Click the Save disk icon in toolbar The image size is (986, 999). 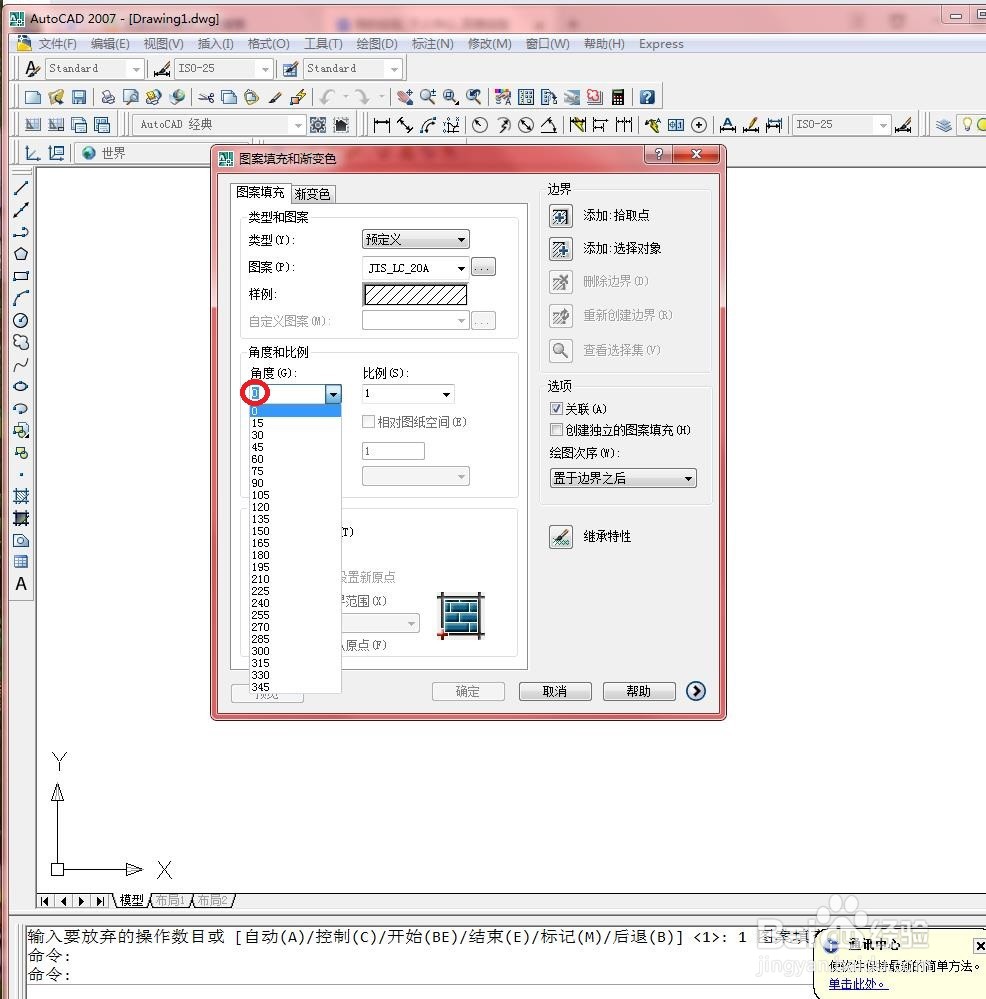79,97
